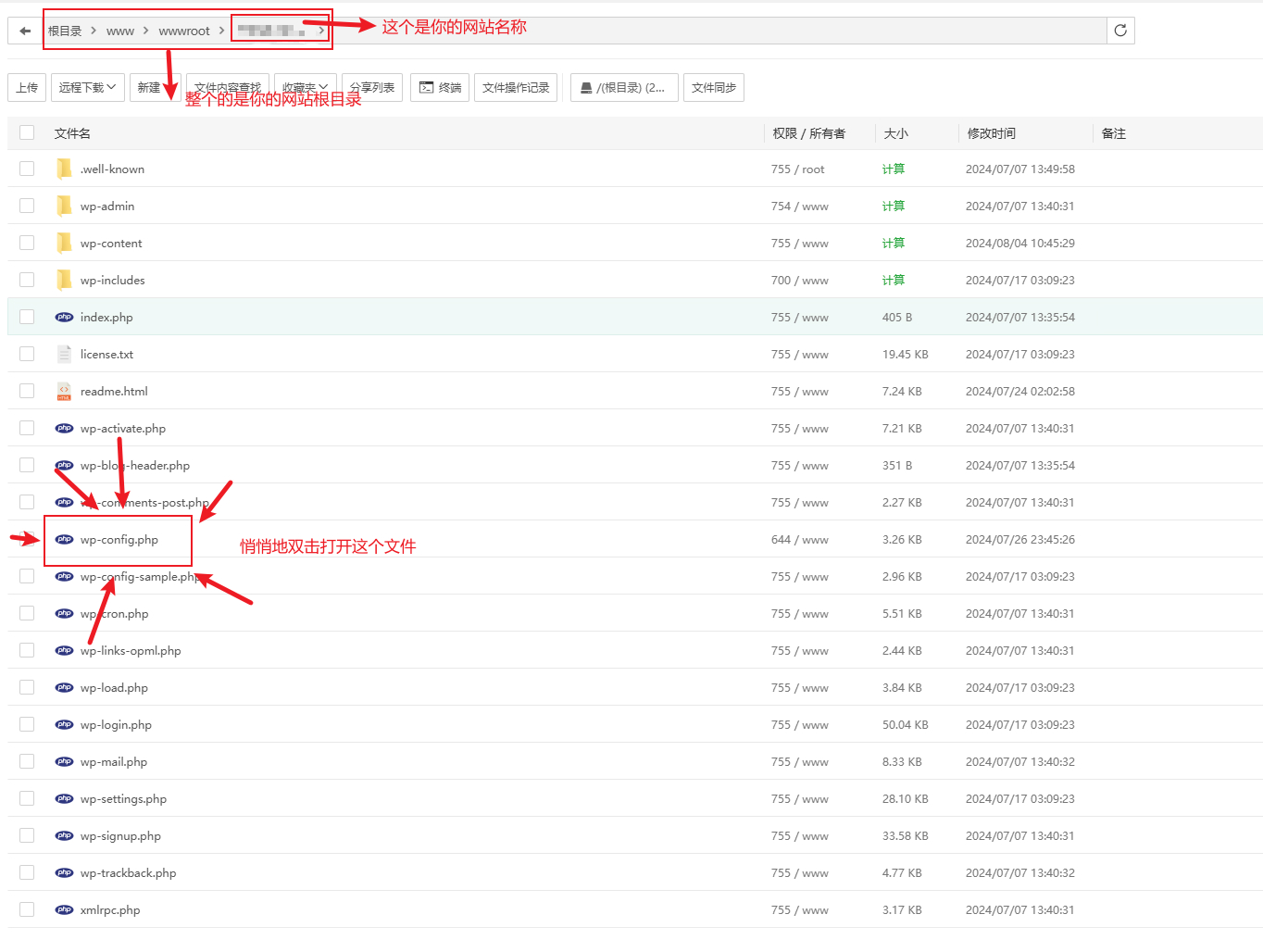This screenshot has width=1263, height=952.
Task: Click the PHP icon for xmlrpc.php
Action: (x=64, y=910)
